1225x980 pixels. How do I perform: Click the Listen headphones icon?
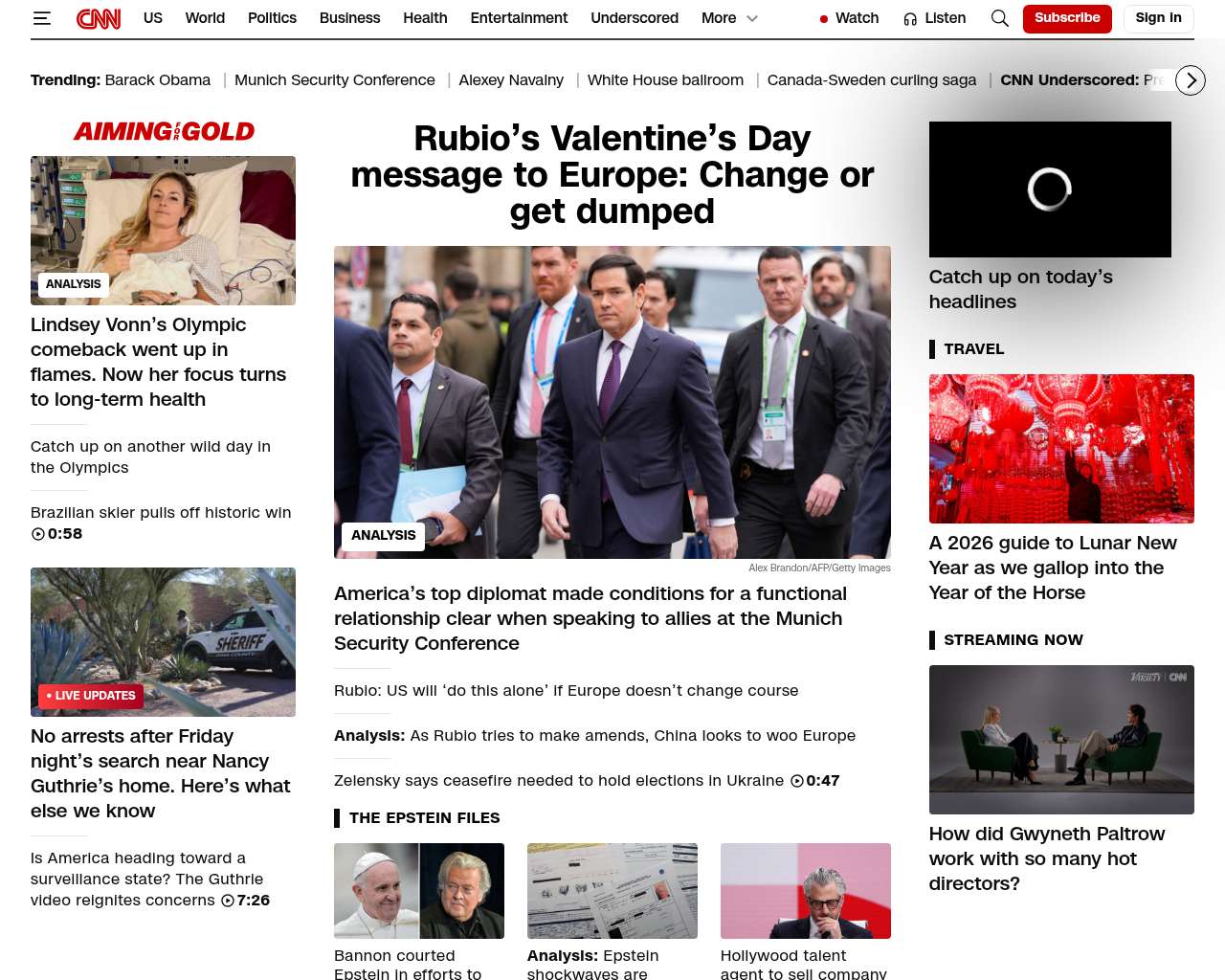coord(910,19)
